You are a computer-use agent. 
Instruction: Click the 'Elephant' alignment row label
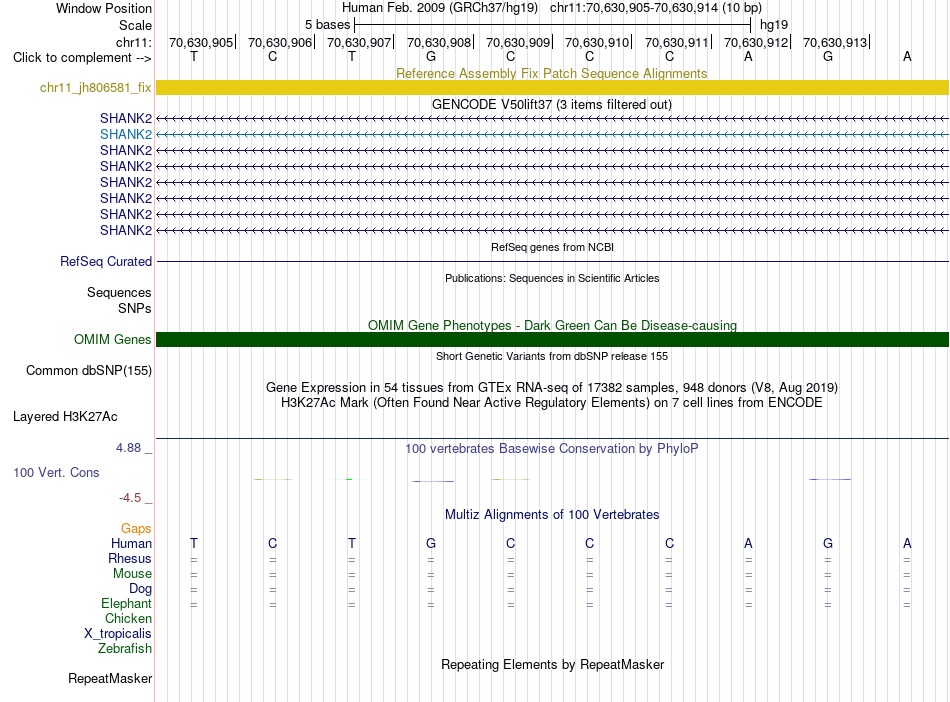click(x=126, y=603)
